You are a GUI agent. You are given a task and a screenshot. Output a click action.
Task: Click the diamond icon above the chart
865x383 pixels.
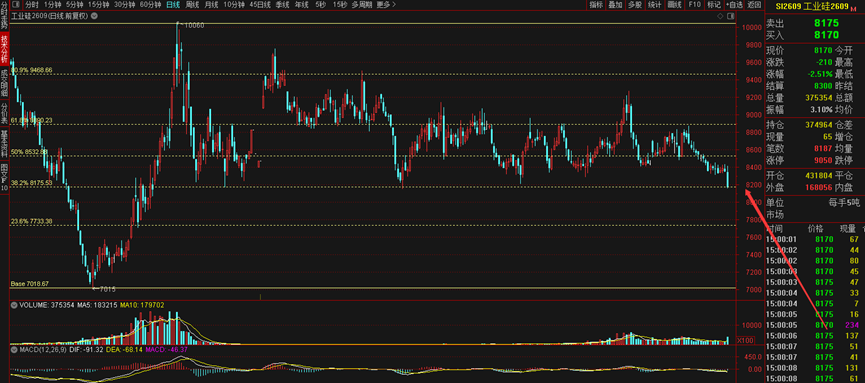tap(720, 16)
